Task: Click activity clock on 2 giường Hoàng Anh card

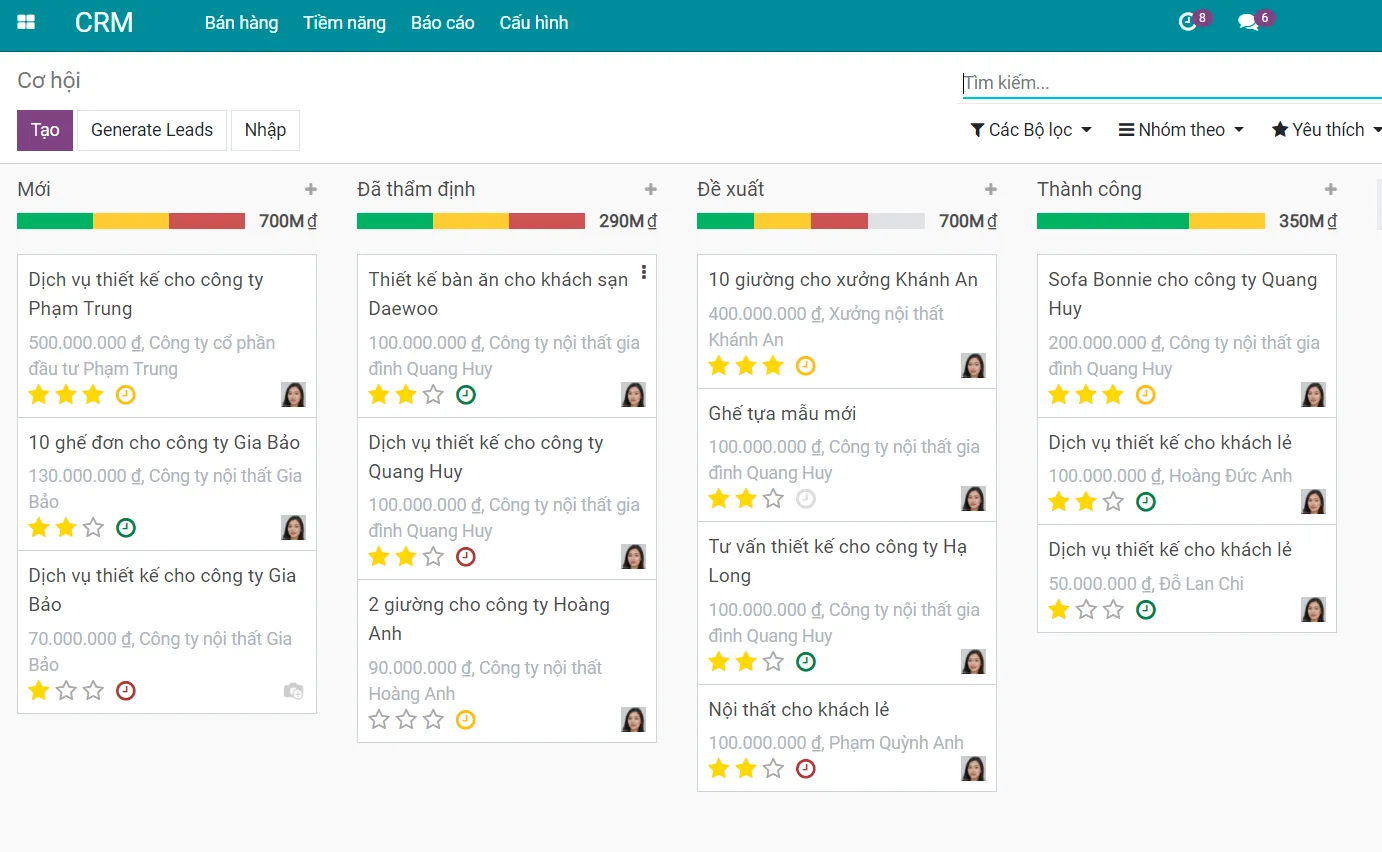Action: coord(465,719)
